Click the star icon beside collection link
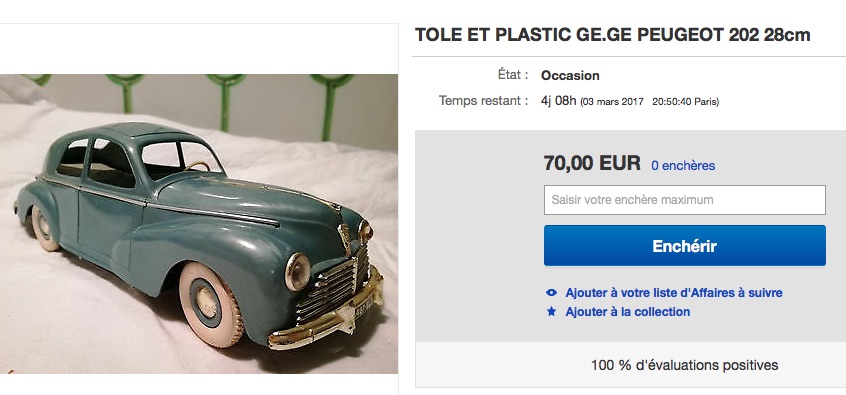Image resolution: width=846 pixels, height=395 pixels. pyautogui.click(x=551, y=311)
